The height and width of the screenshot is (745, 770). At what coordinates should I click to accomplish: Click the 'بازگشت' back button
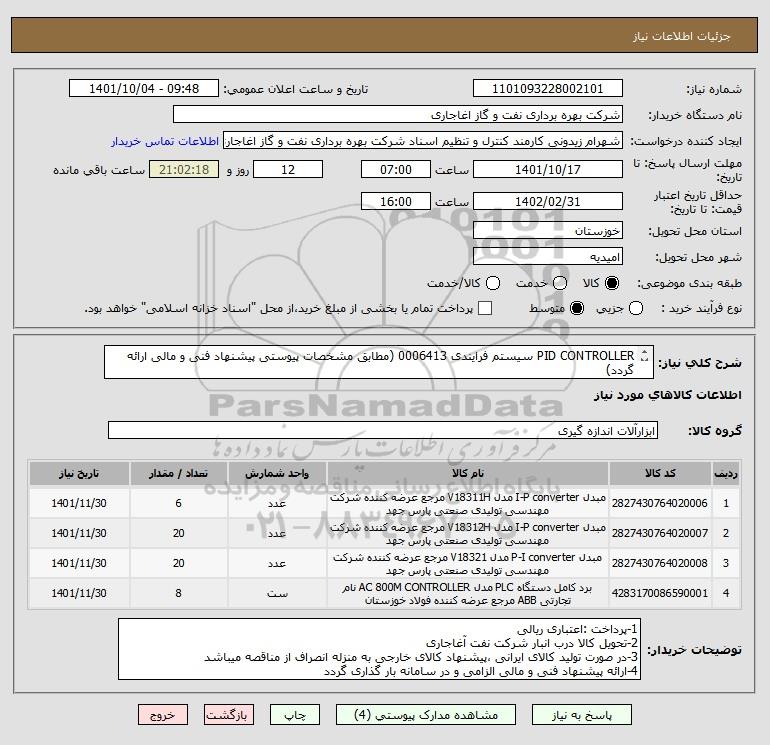pyautogui.click(x=229, y=715)
